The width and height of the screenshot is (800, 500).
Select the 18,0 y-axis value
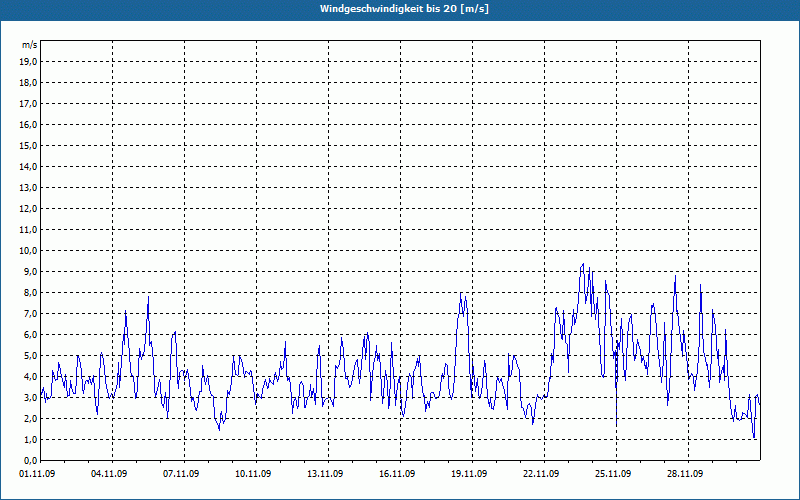click(29, 83)
